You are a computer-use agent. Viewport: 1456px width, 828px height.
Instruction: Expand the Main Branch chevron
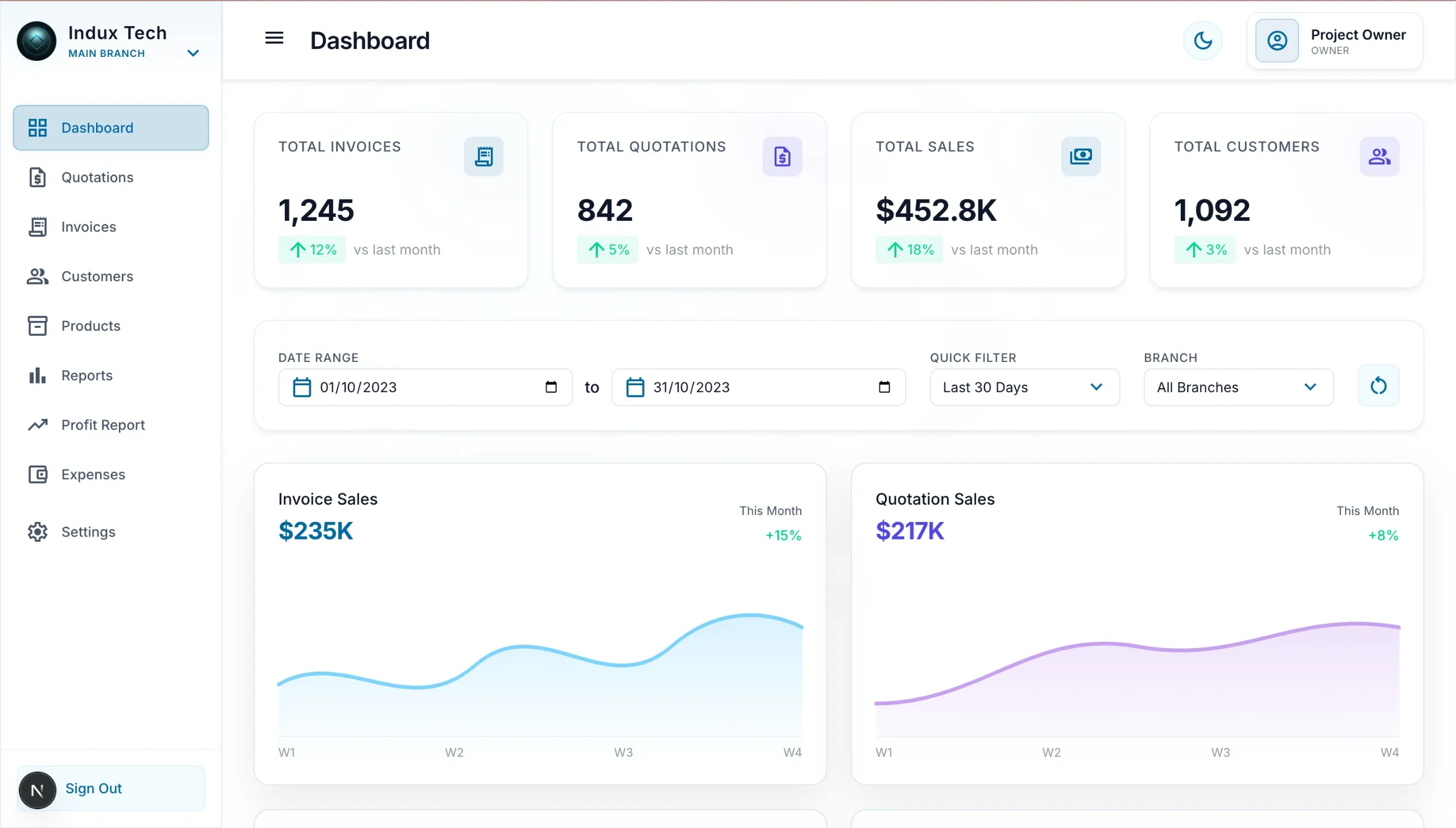(193, 53)
